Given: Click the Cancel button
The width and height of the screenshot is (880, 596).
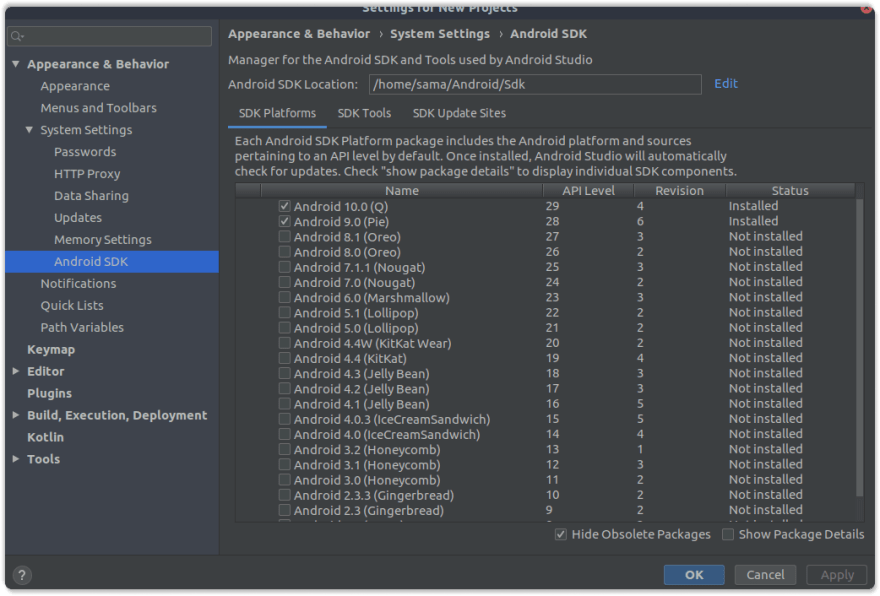Looking at the screenshot, I should [765, 575].
